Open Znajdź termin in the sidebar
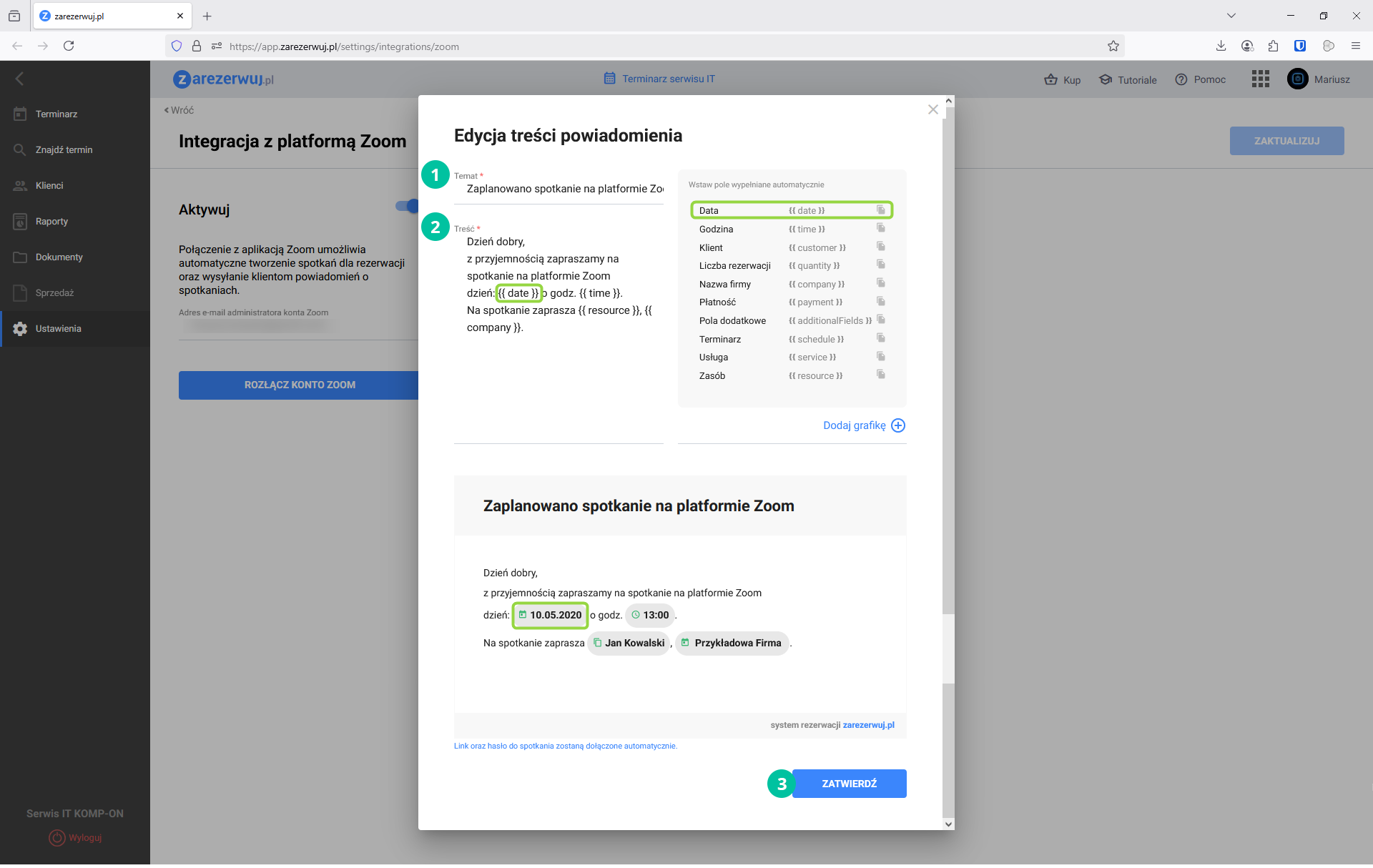Screen dimensions: 1373x868 coord(75,149)
